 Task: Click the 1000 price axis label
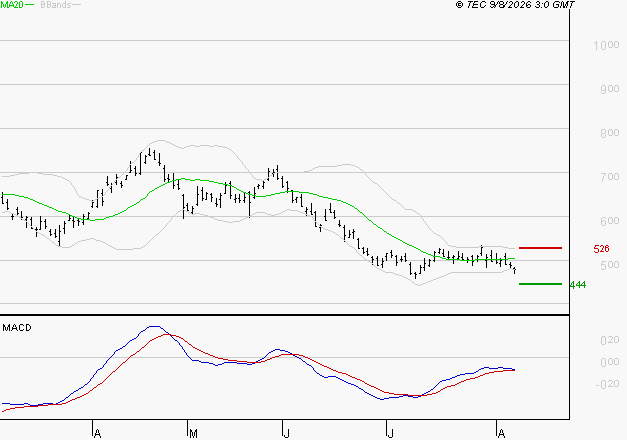pos(606,45)
